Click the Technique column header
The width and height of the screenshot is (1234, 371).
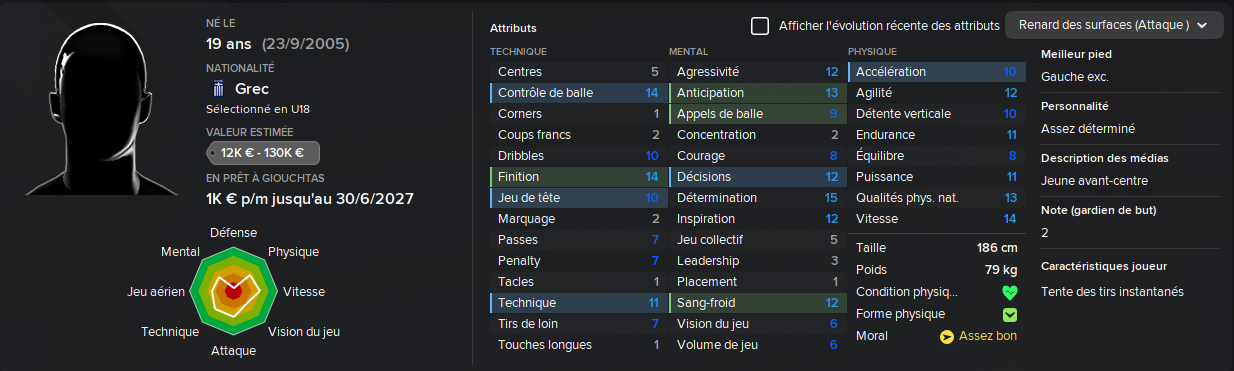518,51
